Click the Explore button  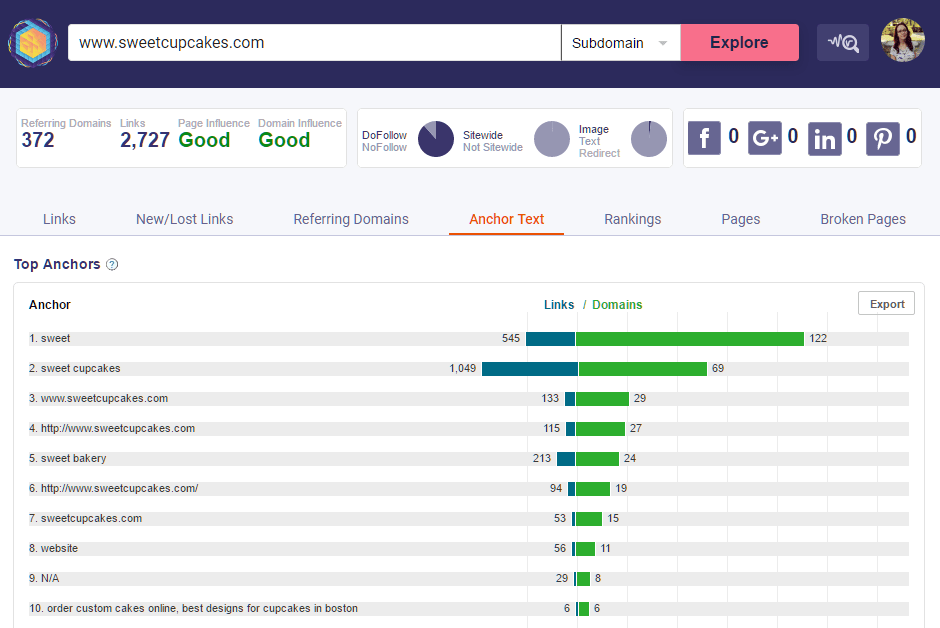click(739, 43)
